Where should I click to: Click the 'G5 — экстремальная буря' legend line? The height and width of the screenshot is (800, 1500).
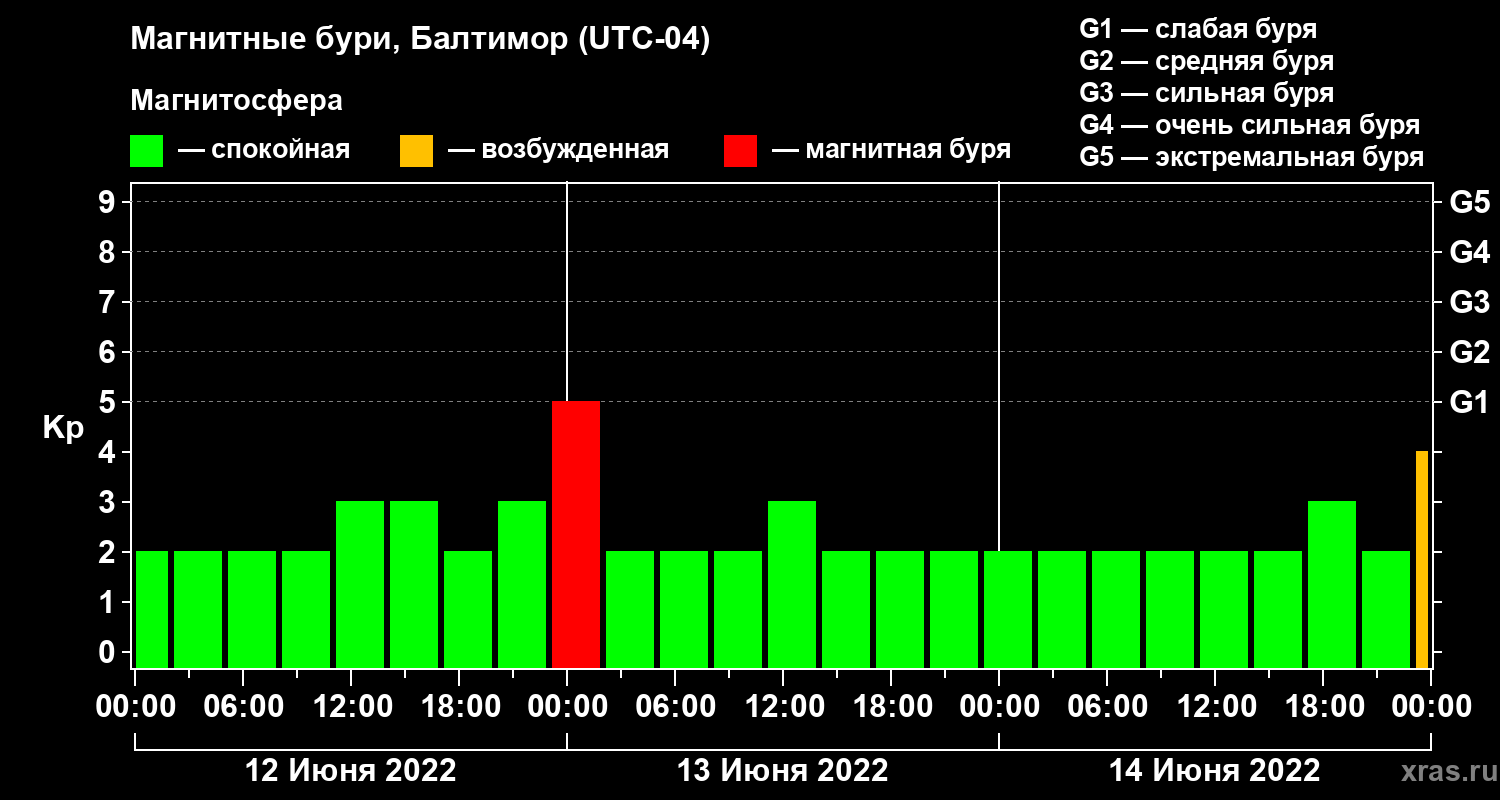[x=1251, y=158]
